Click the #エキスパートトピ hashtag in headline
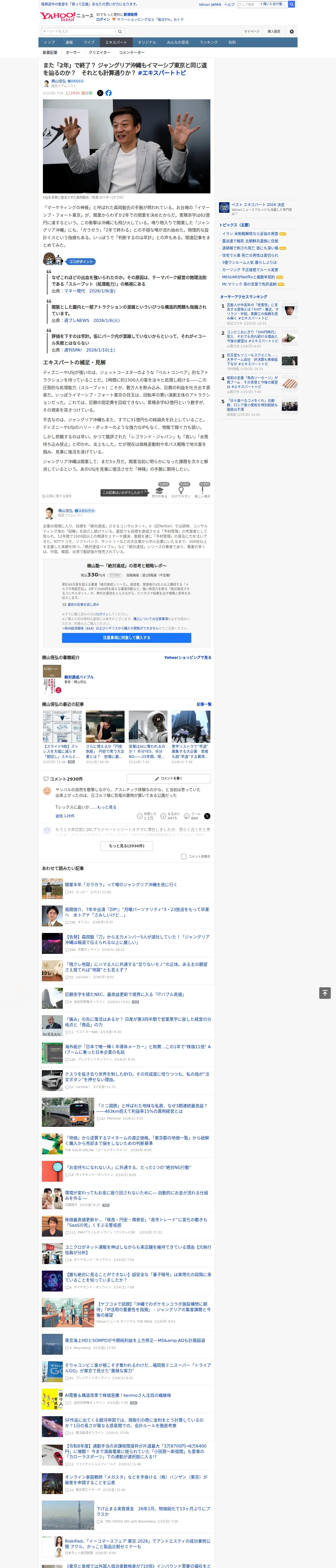The width and height of the screenshot is (336, 1568). 162,73
